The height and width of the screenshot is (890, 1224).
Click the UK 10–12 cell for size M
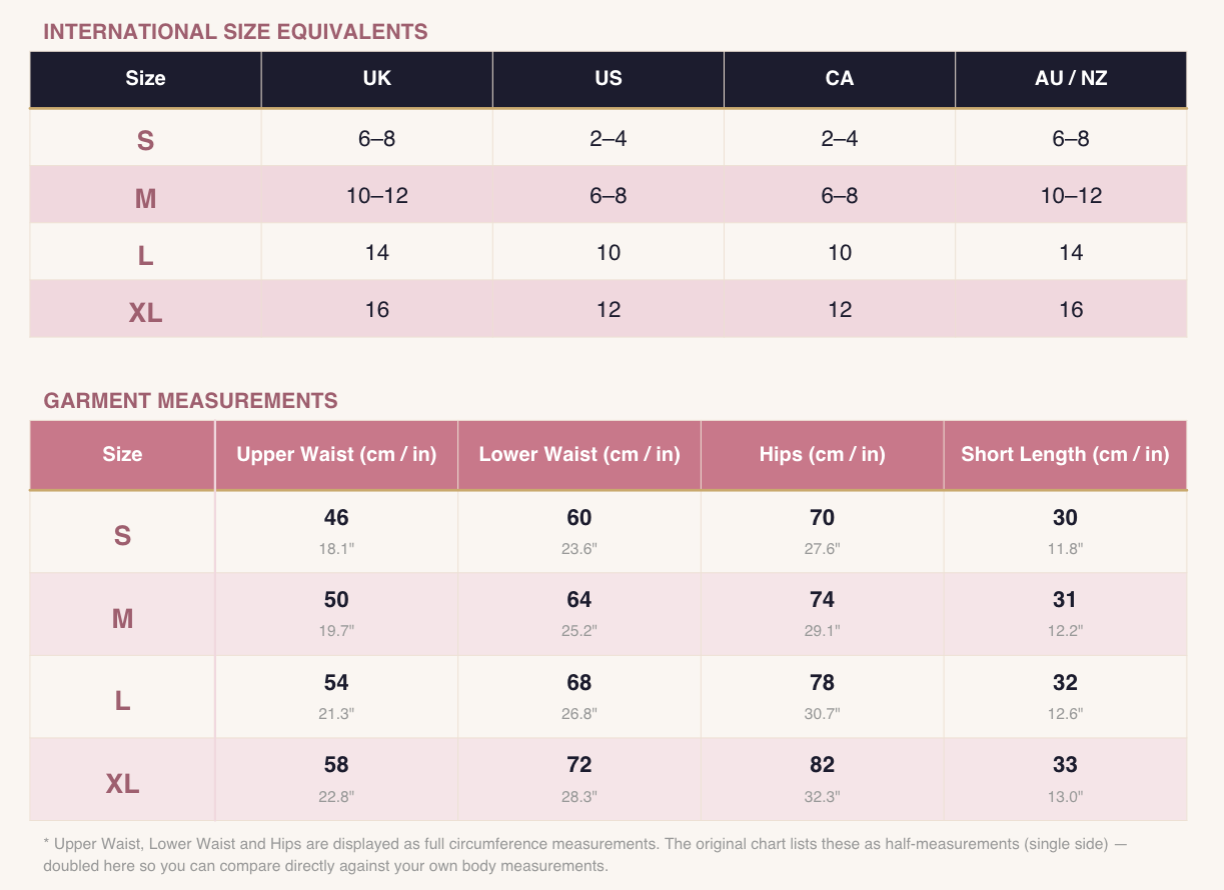coord(377,196)
